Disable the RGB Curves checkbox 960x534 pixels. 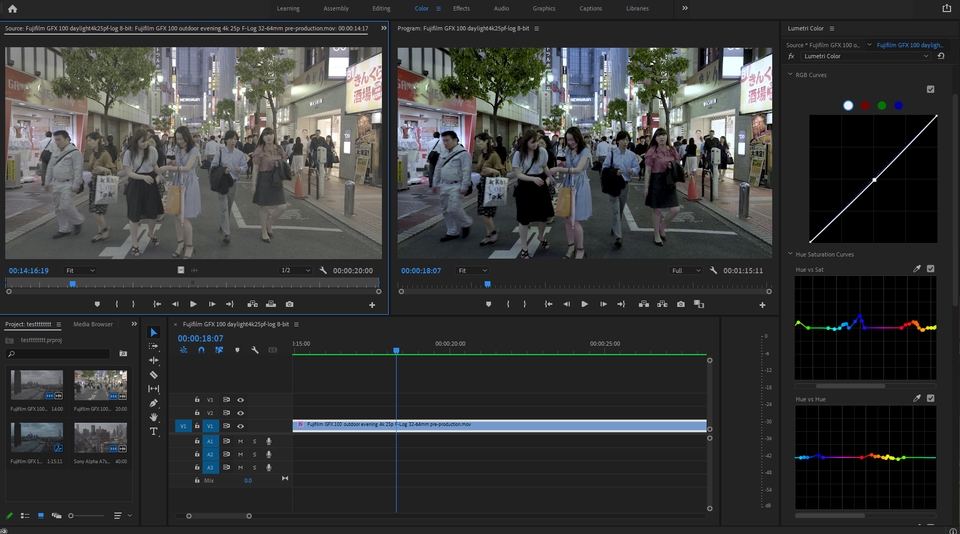[931, 89]
